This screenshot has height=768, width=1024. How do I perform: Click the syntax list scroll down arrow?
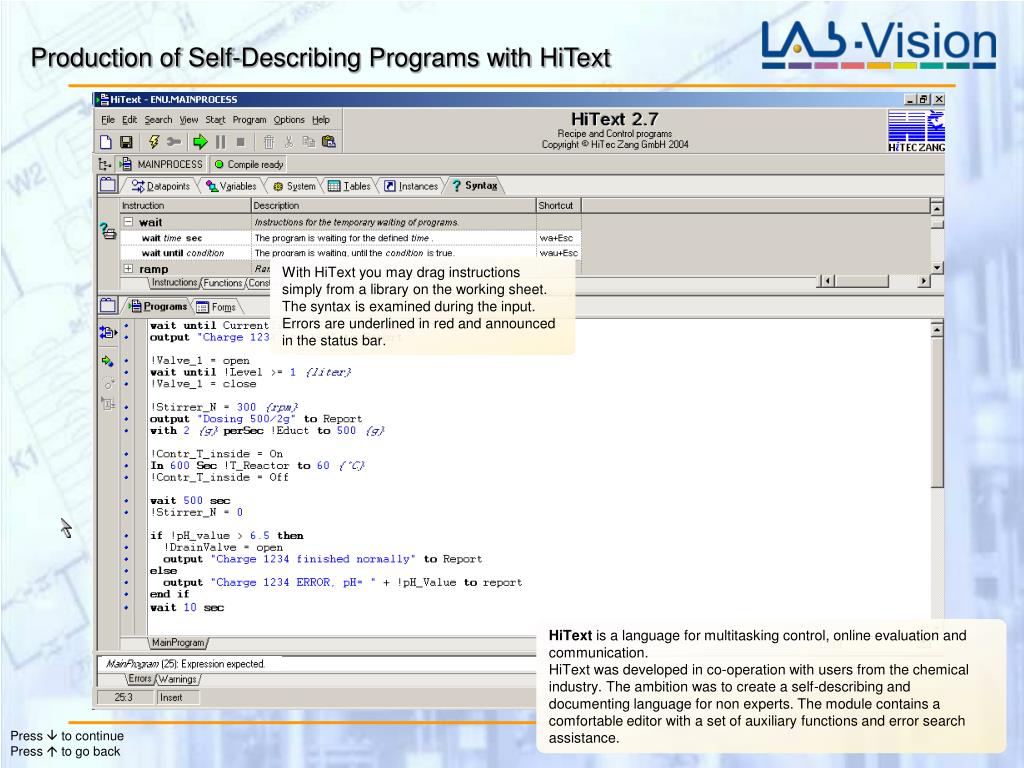(937, 267)
